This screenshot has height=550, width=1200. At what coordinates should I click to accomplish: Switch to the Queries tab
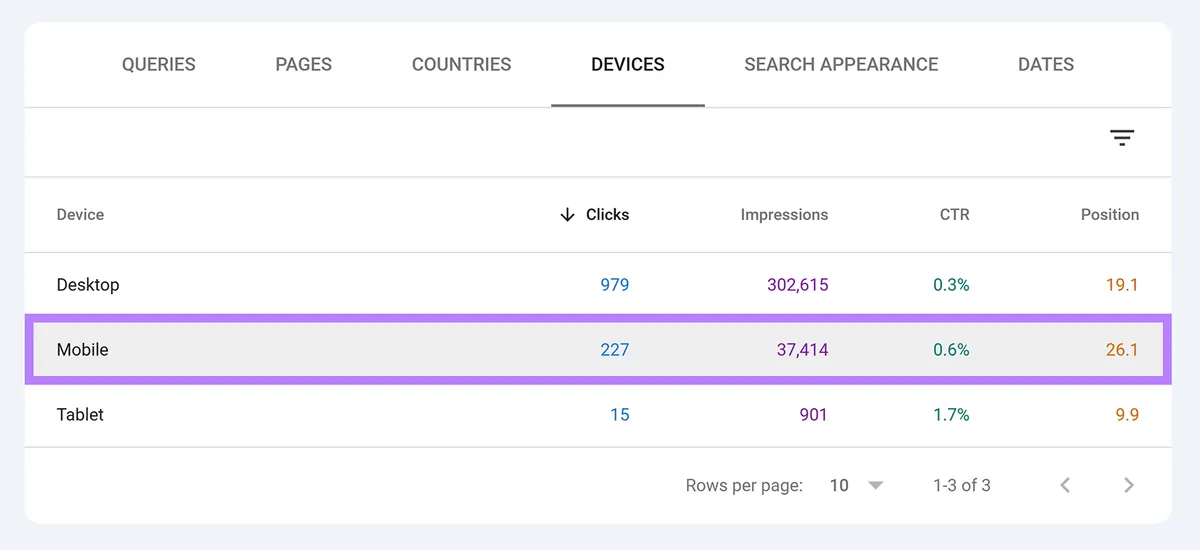tap(159, 64)
